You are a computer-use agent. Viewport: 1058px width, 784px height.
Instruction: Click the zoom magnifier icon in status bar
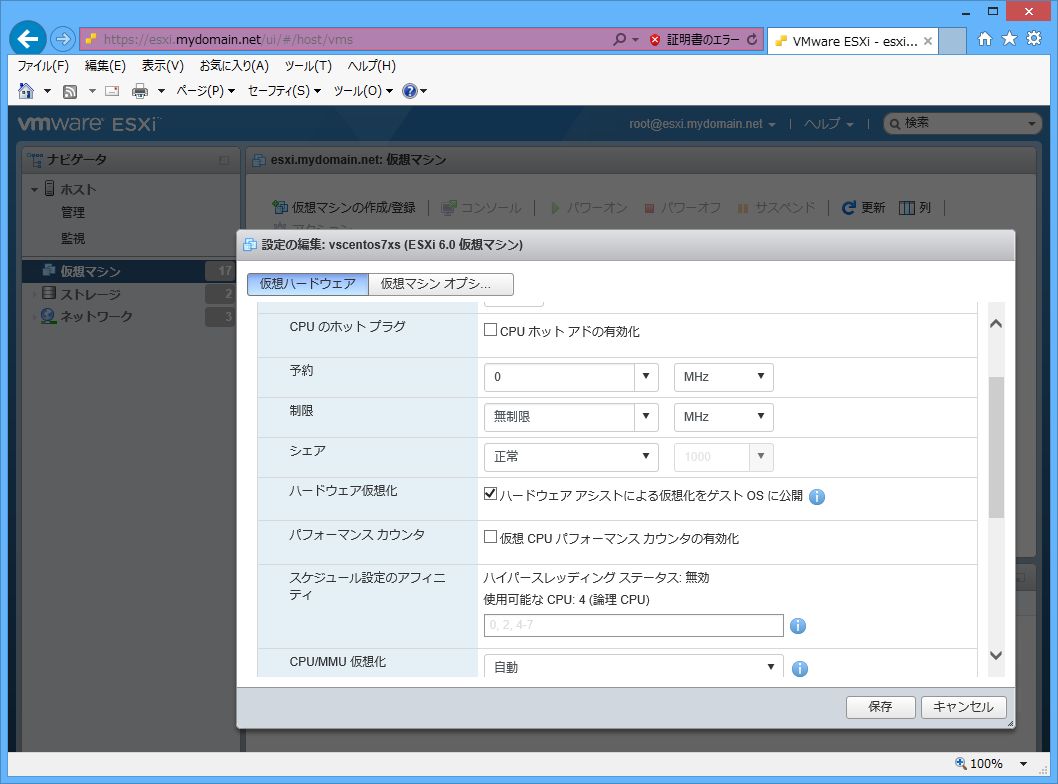coord(961,763)
